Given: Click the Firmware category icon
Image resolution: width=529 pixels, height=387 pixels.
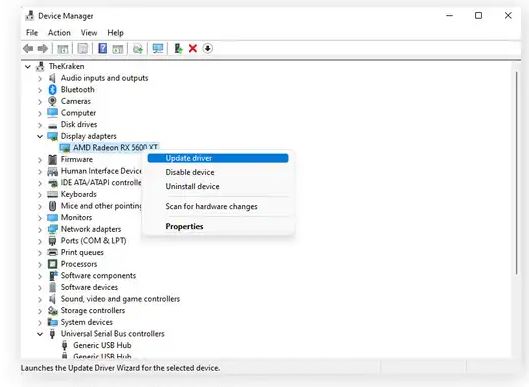Looking at the screenshot, I should coord(52,159).
